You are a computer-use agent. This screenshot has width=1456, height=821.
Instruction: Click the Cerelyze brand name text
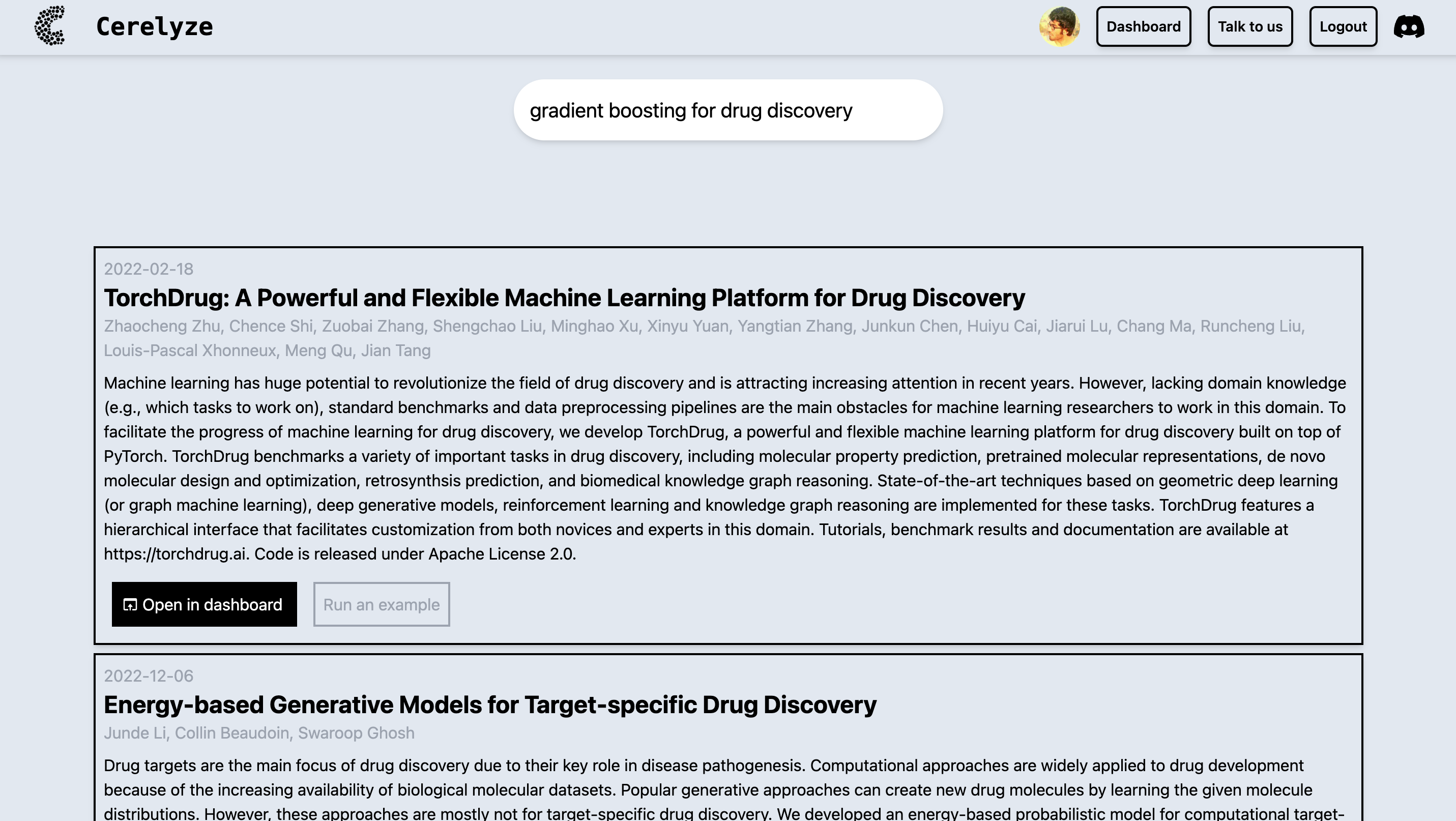click(154, 26)
